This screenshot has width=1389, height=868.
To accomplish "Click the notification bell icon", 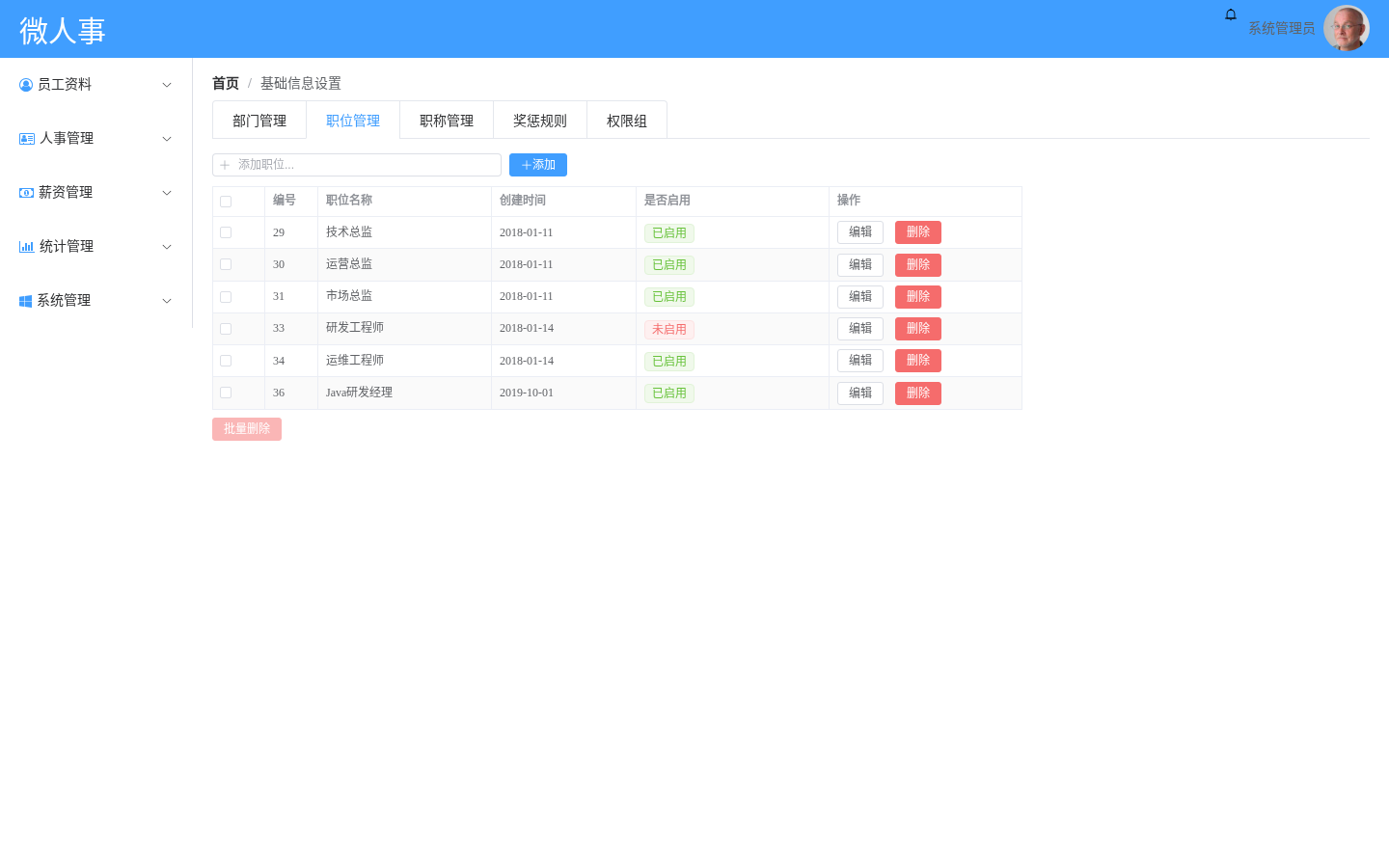I will [x=1231, y=14].
